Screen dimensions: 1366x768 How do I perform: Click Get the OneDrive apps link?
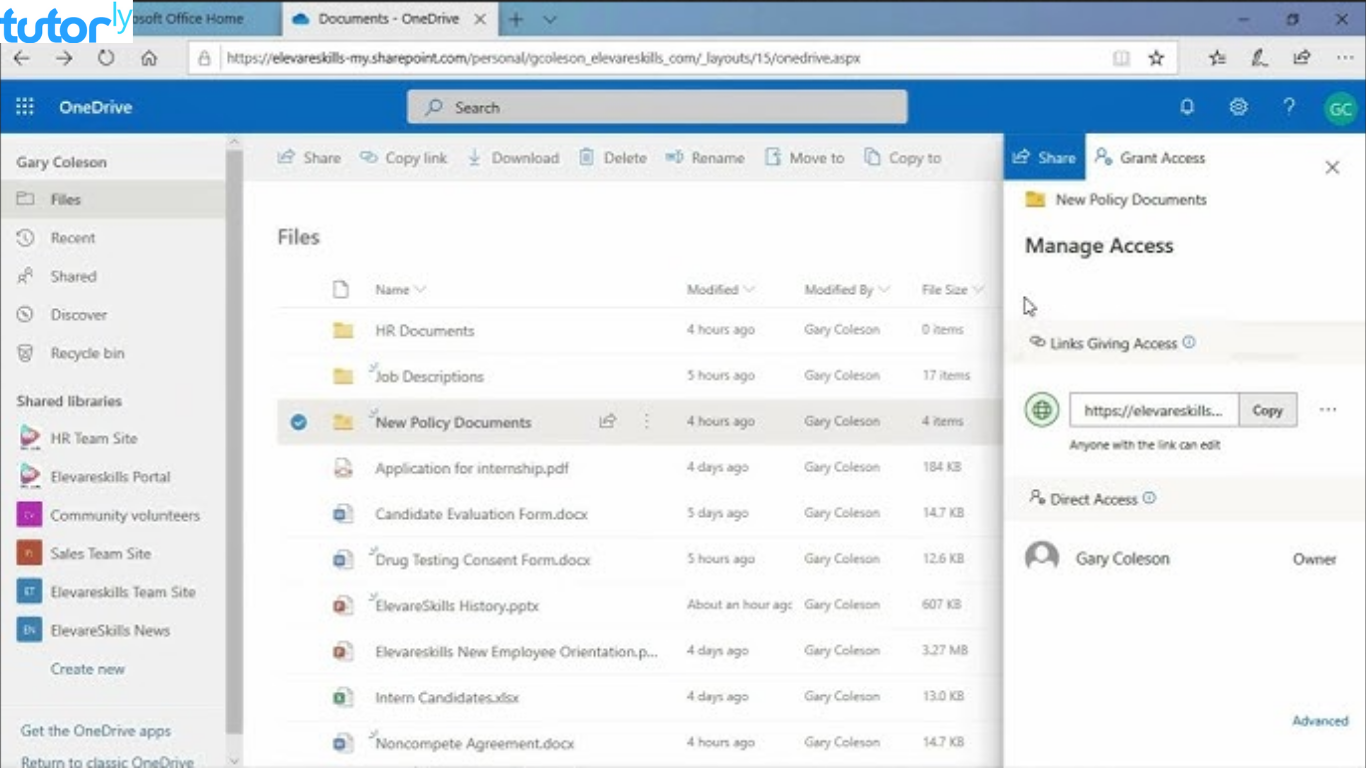(x=96, y=731)
